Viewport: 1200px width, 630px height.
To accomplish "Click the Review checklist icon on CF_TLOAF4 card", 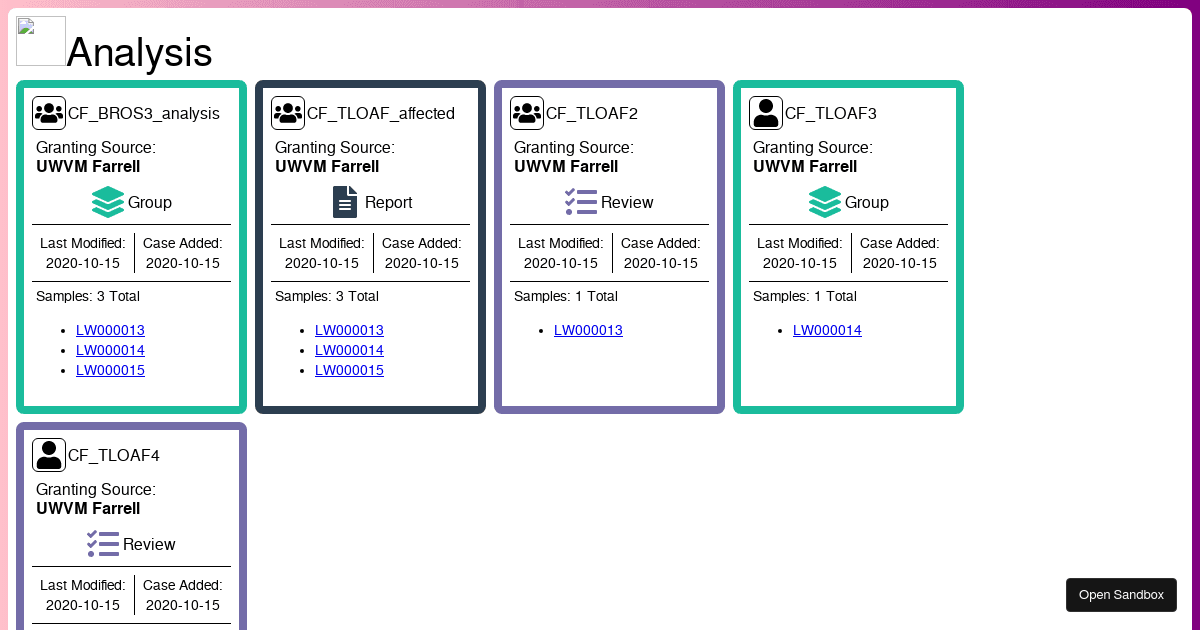I will tap(103, 543).
